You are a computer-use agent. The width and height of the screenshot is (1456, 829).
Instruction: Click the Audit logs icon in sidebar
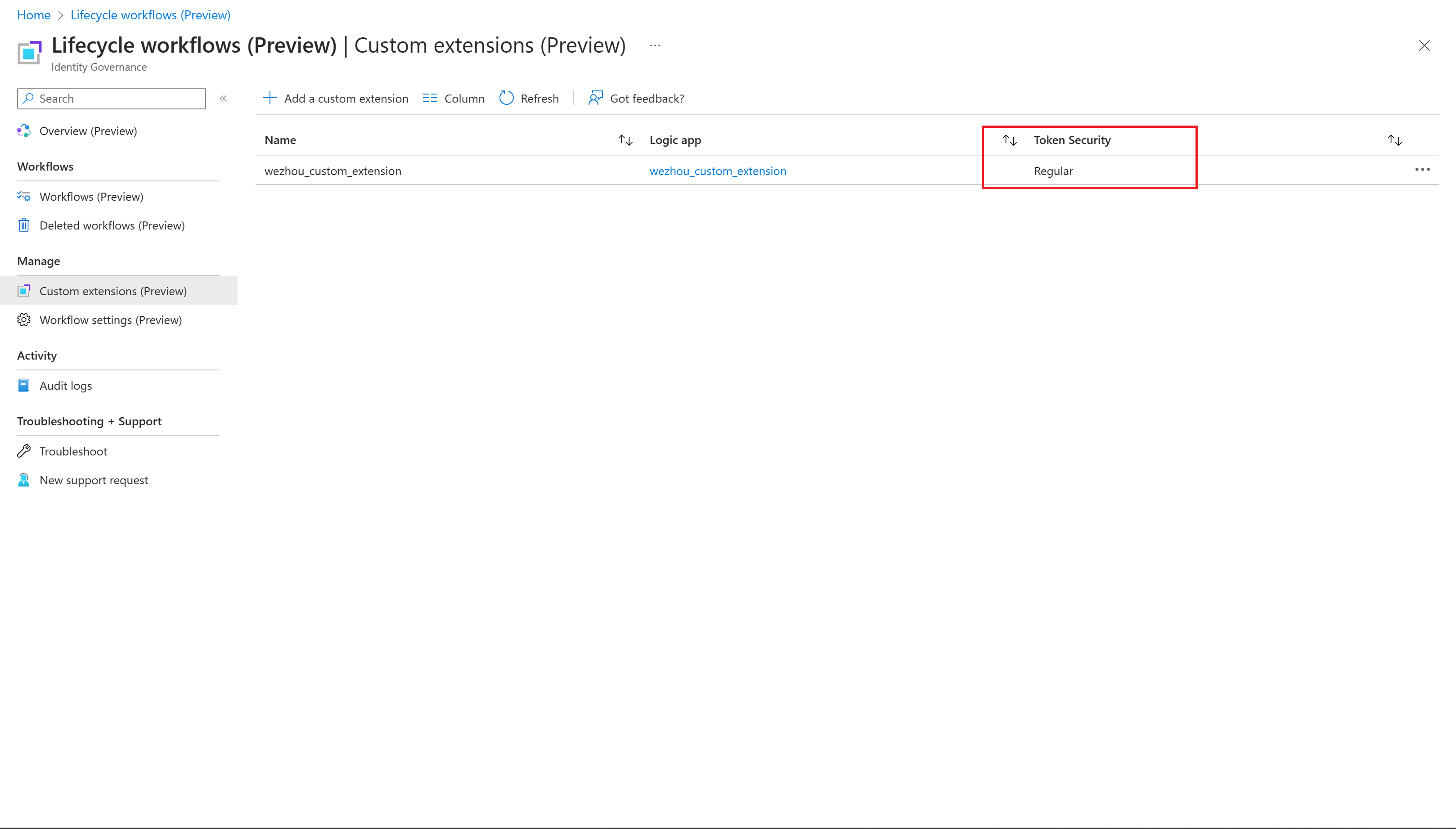[x=23, y=385]
